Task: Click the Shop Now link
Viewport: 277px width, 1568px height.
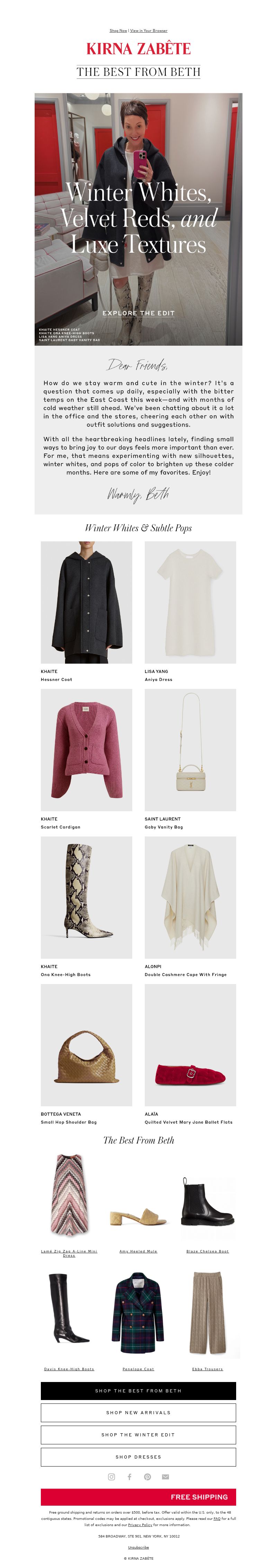Action: click(118, 30)
